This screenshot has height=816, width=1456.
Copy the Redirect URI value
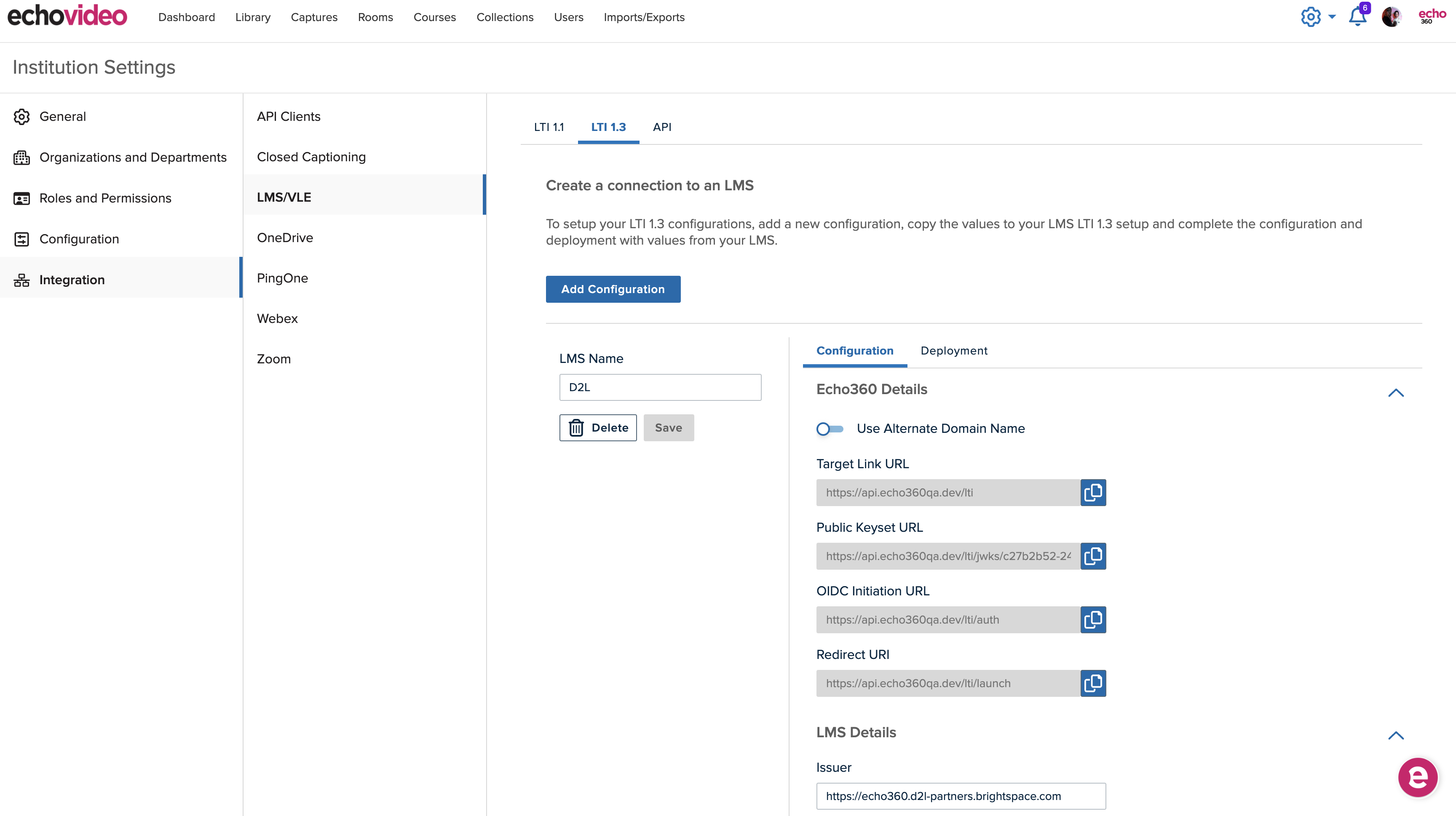click(1092, 683)
